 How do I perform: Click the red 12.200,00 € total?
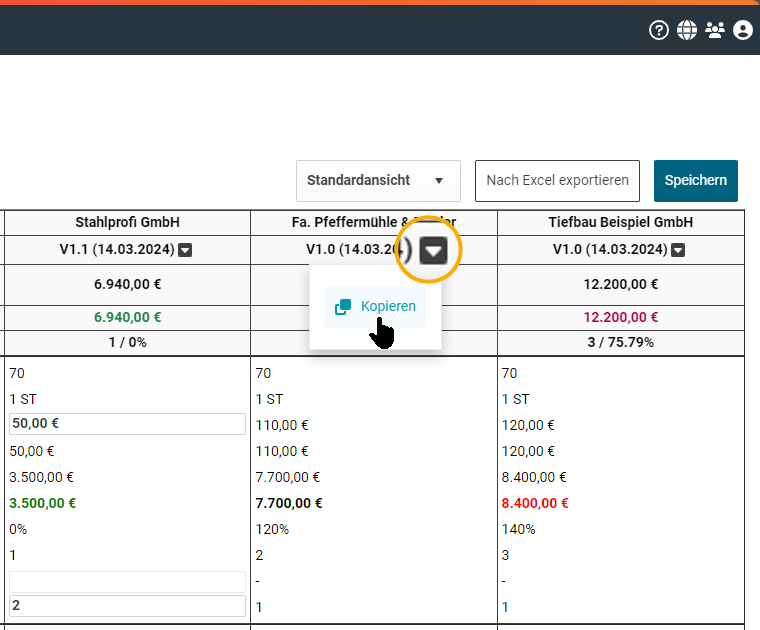[620, 317]
